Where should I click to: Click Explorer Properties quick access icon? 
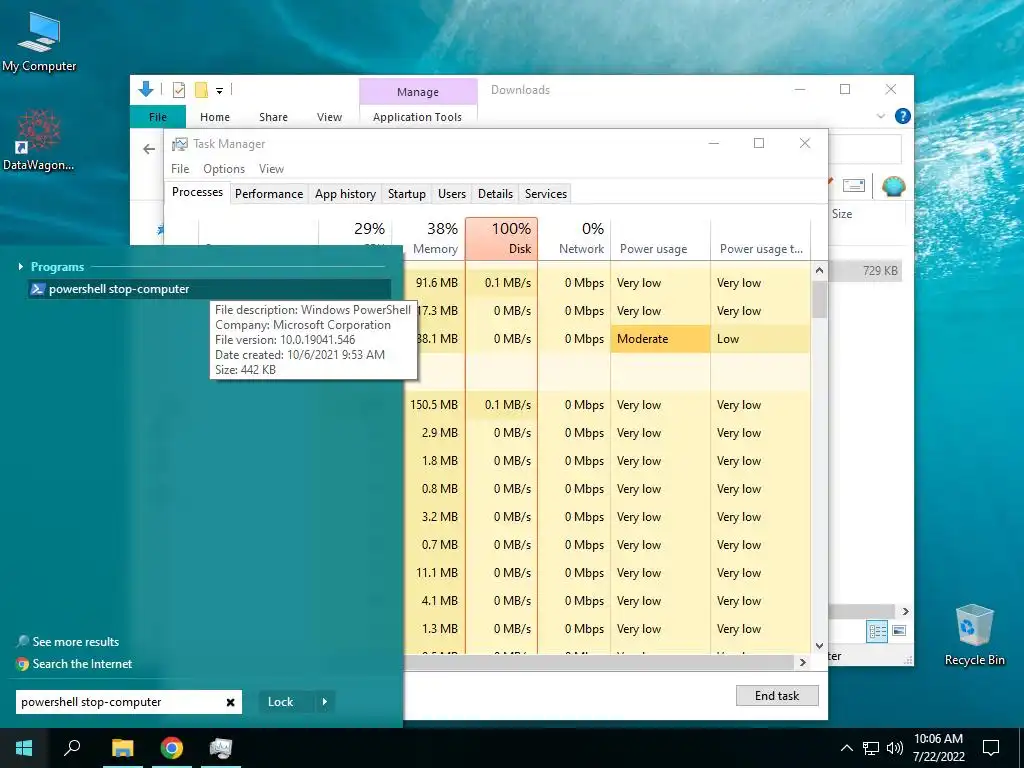click(178, 90)
